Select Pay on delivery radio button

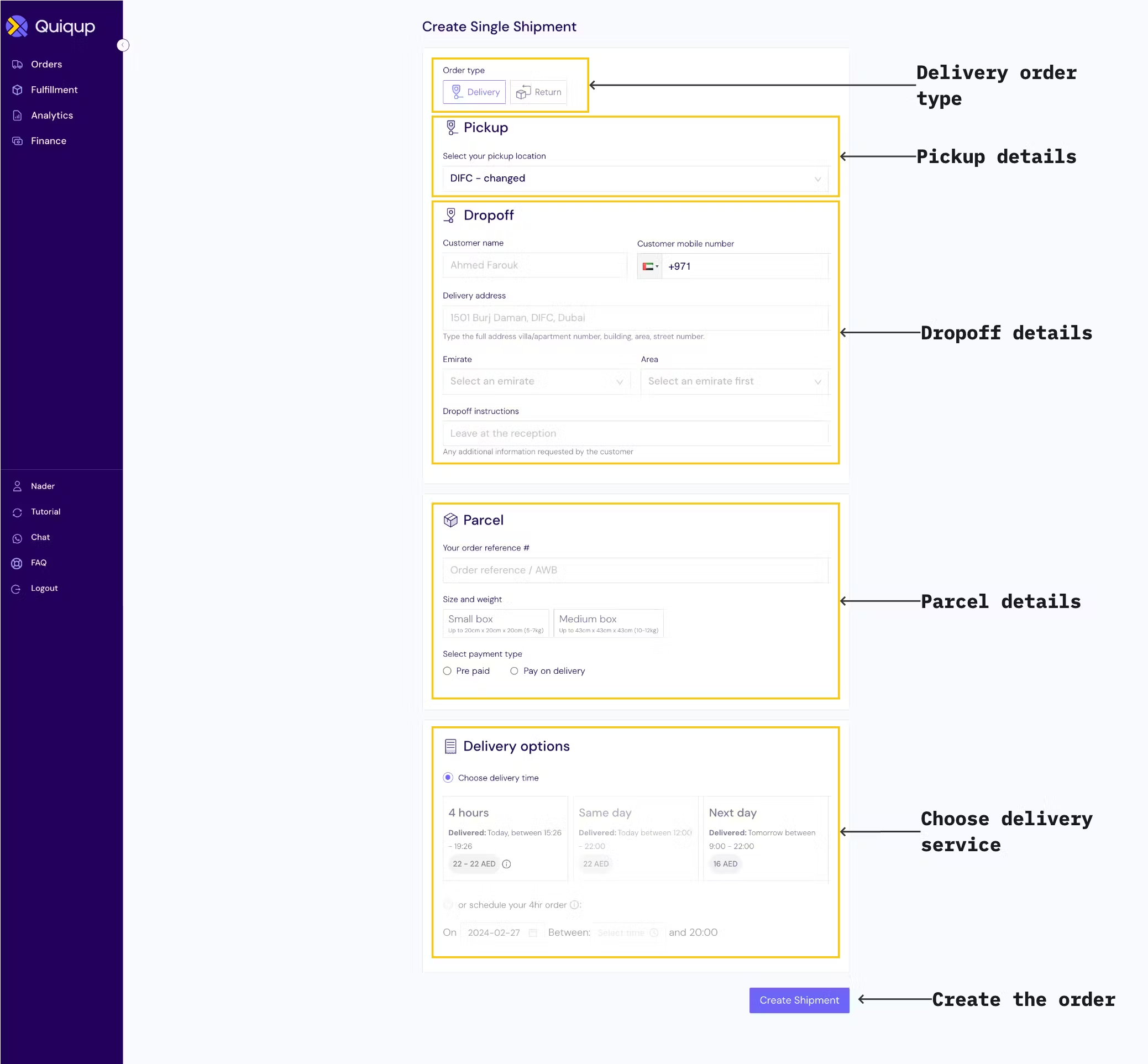514,671
